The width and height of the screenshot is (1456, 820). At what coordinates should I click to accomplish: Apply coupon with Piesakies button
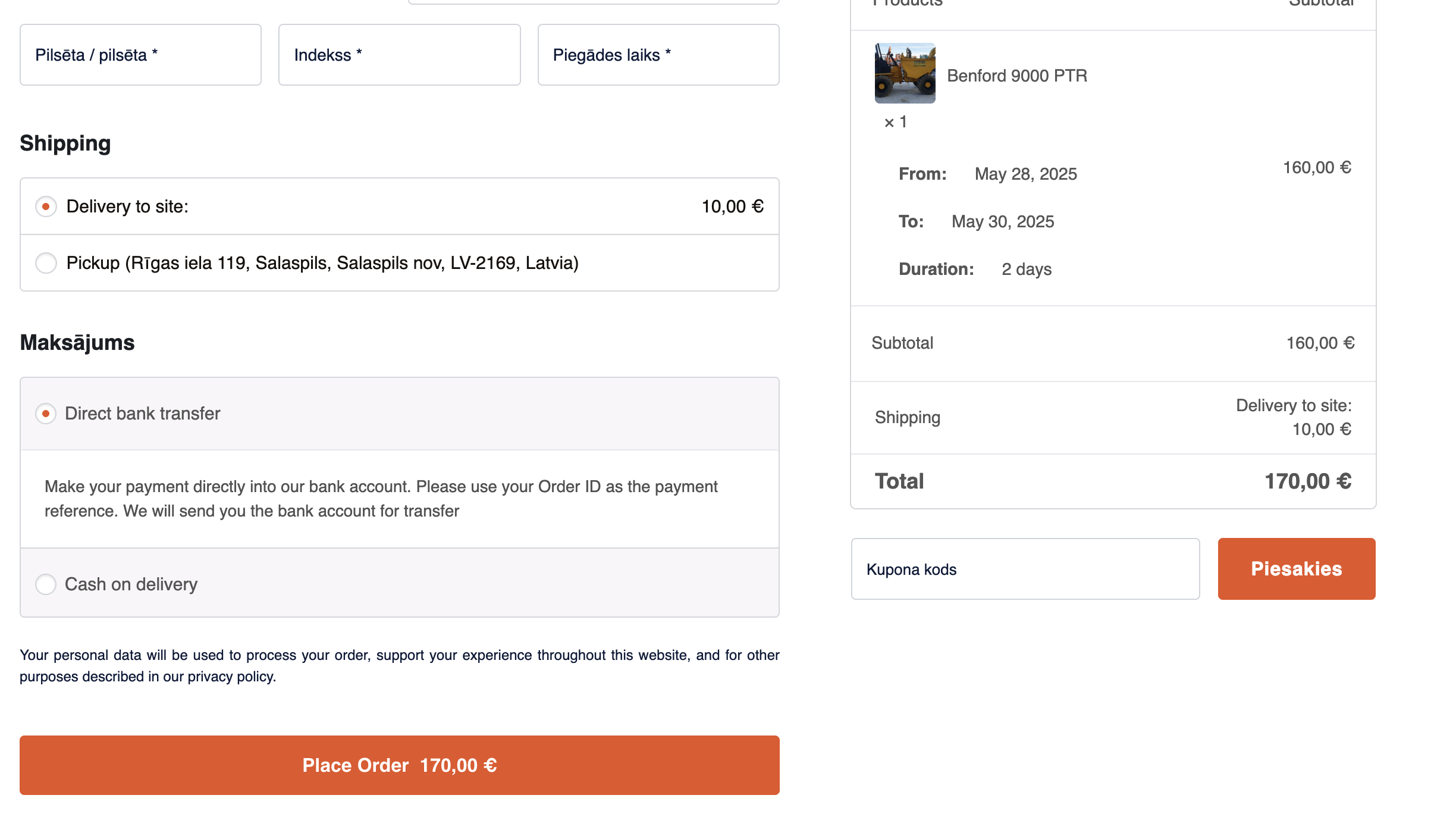point(1297,569)
